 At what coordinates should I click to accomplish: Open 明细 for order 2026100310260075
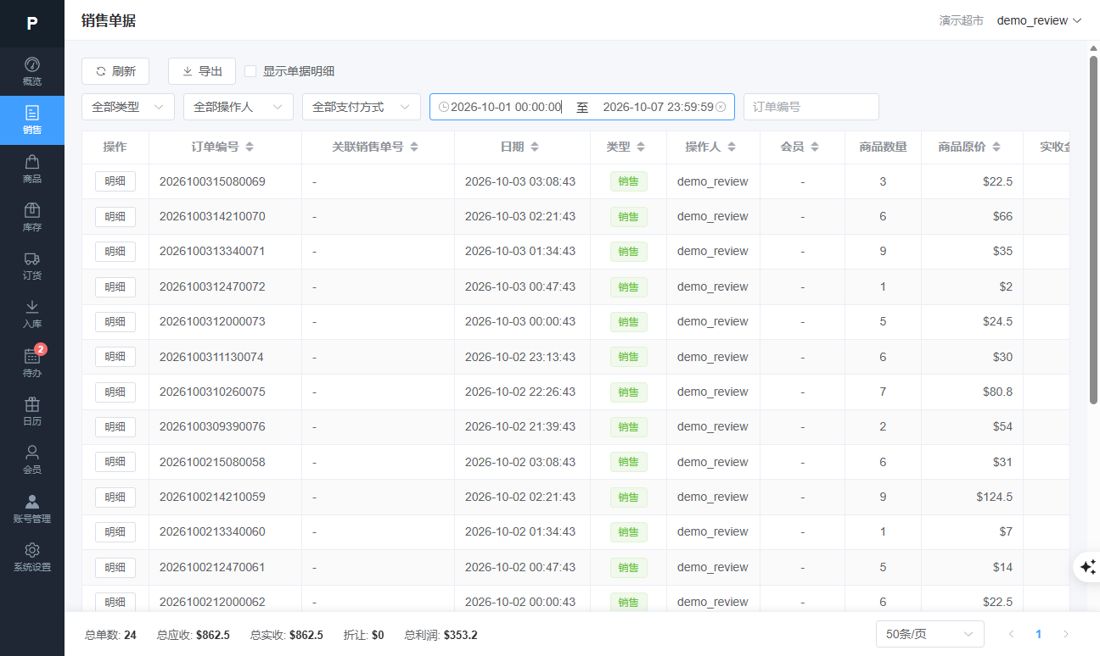pos(115,391)
